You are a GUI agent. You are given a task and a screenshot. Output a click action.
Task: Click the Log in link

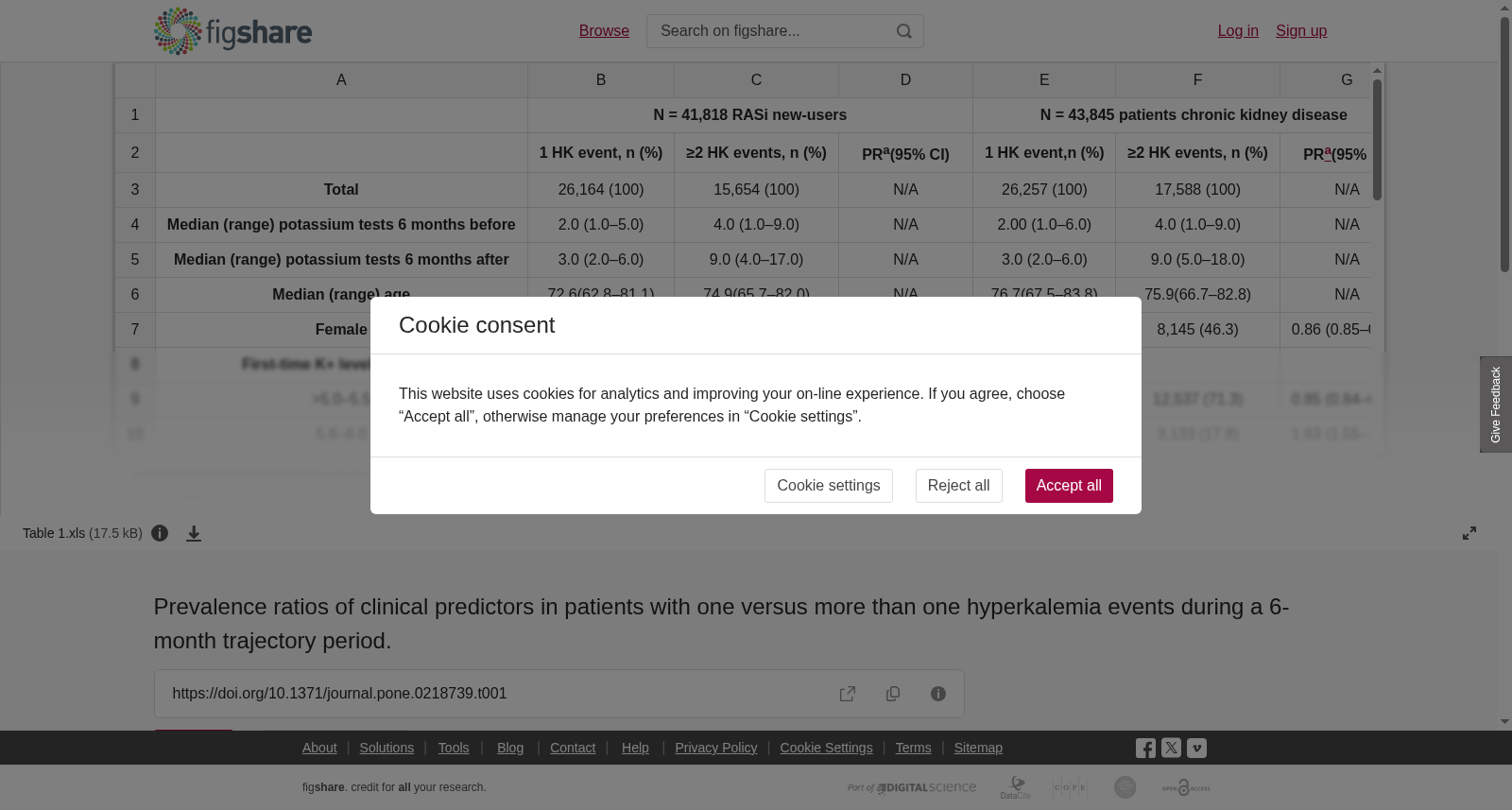tap(1238, 31)
